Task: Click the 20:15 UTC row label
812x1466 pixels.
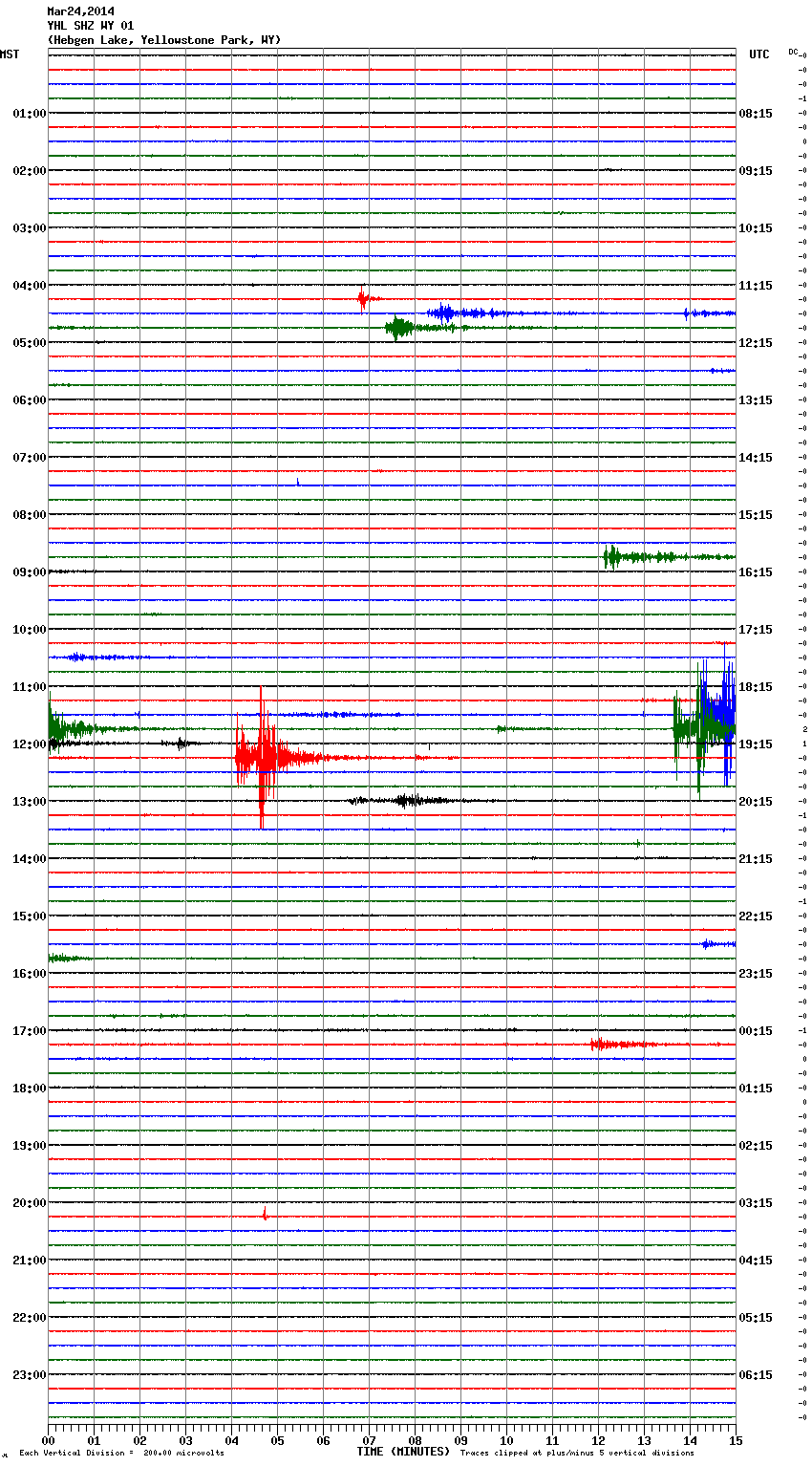Action: tap(756, 802)
